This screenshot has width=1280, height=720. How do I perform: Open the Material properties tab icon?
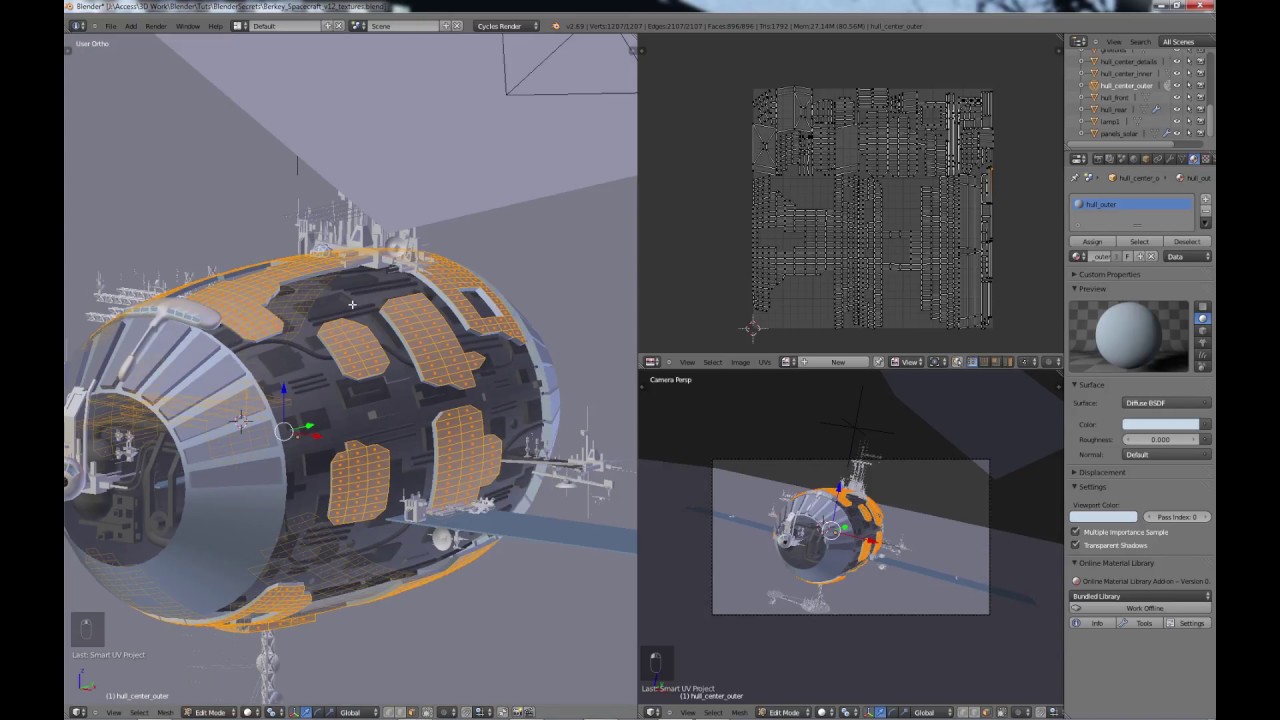point(1194,158)
